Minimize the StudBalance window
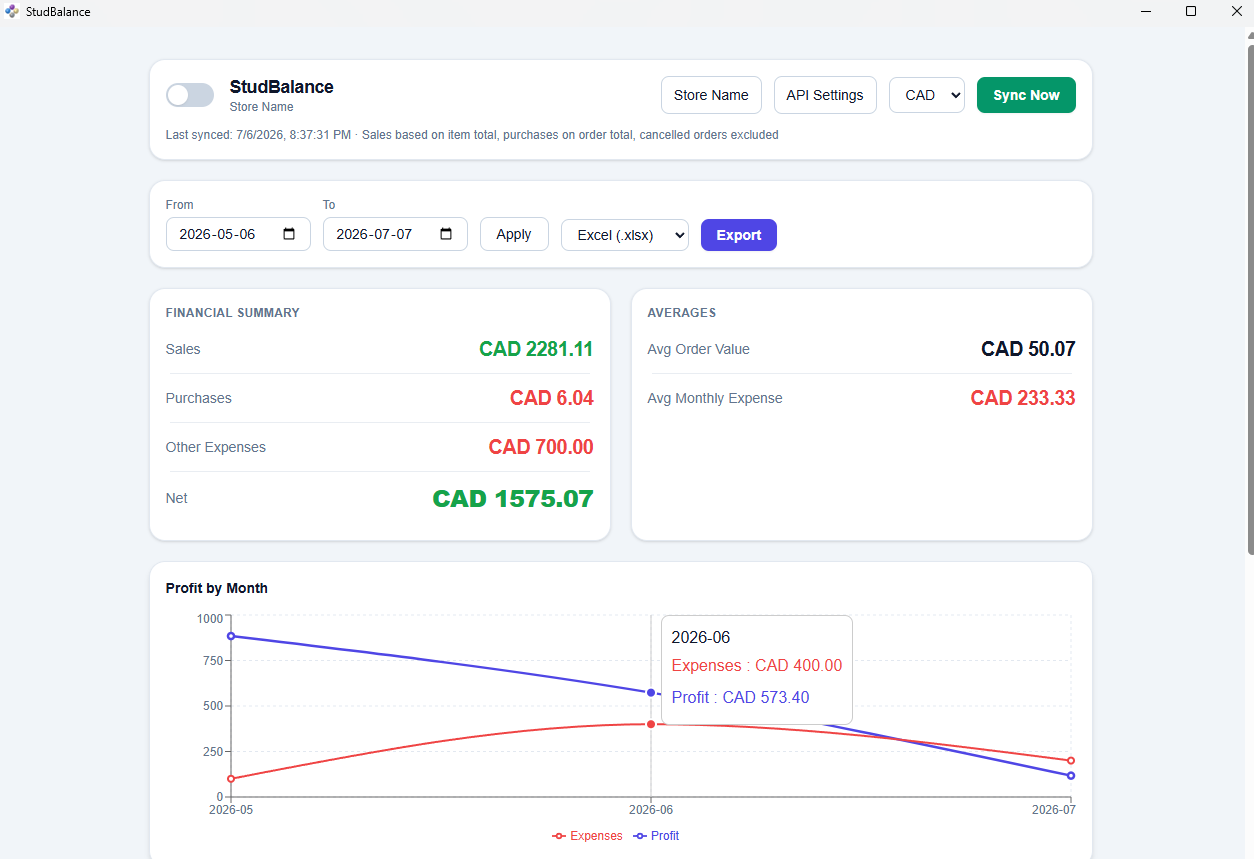Image resolution: width=1254 pixels, height=859 pixels. [x=1145, y=11]
